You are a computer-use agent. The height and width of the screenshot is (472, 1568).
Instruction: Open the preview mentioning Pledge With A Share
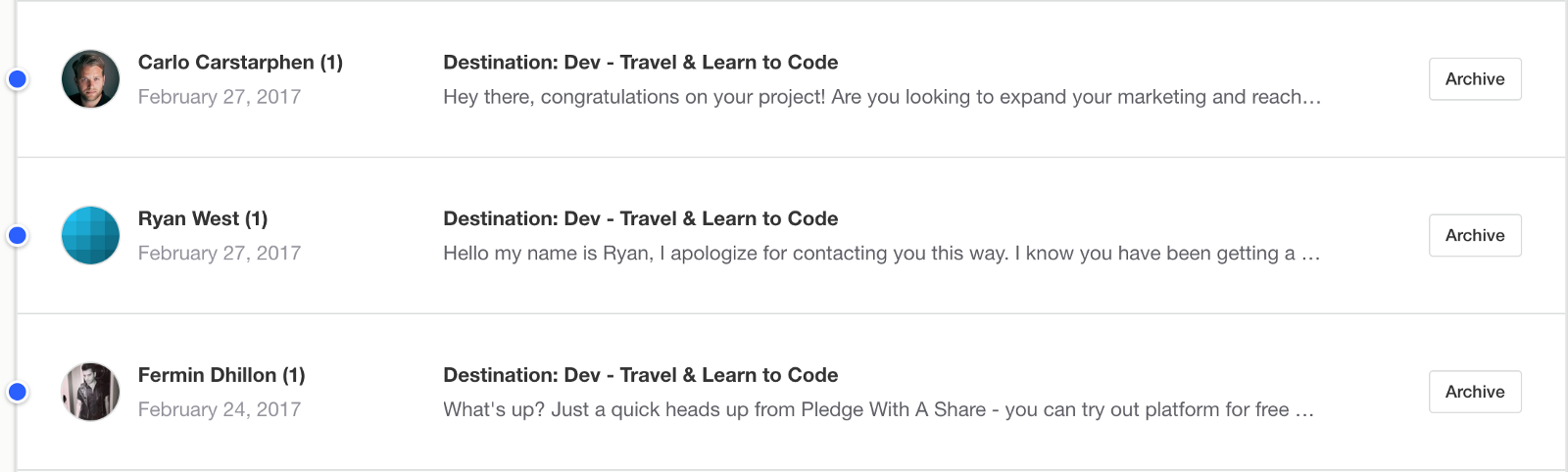(x=878, y=409)
